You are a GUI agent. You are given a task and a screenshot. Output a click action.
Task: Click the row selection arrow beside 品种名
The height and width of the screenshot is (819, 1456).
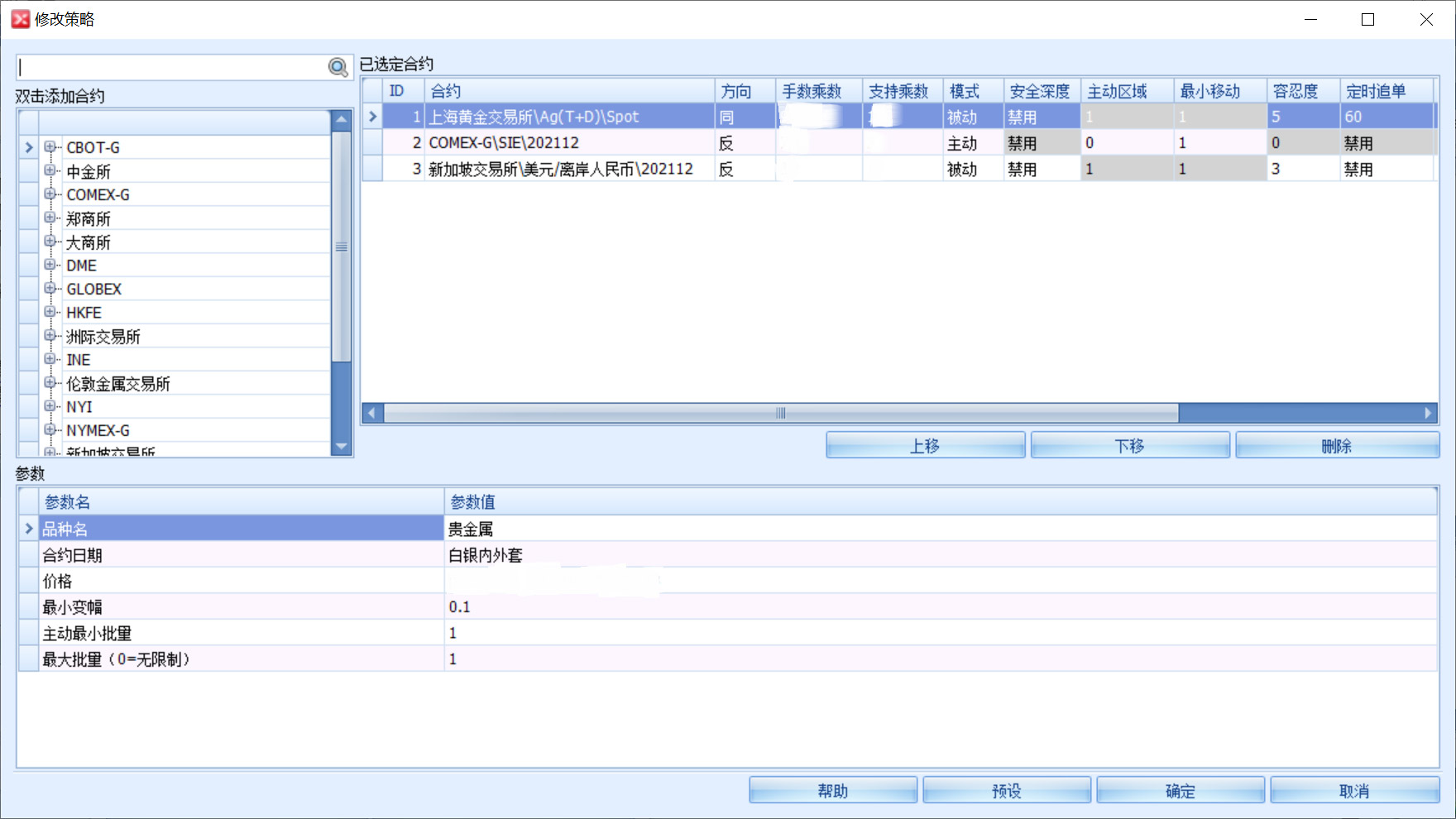tap(28, 528)
